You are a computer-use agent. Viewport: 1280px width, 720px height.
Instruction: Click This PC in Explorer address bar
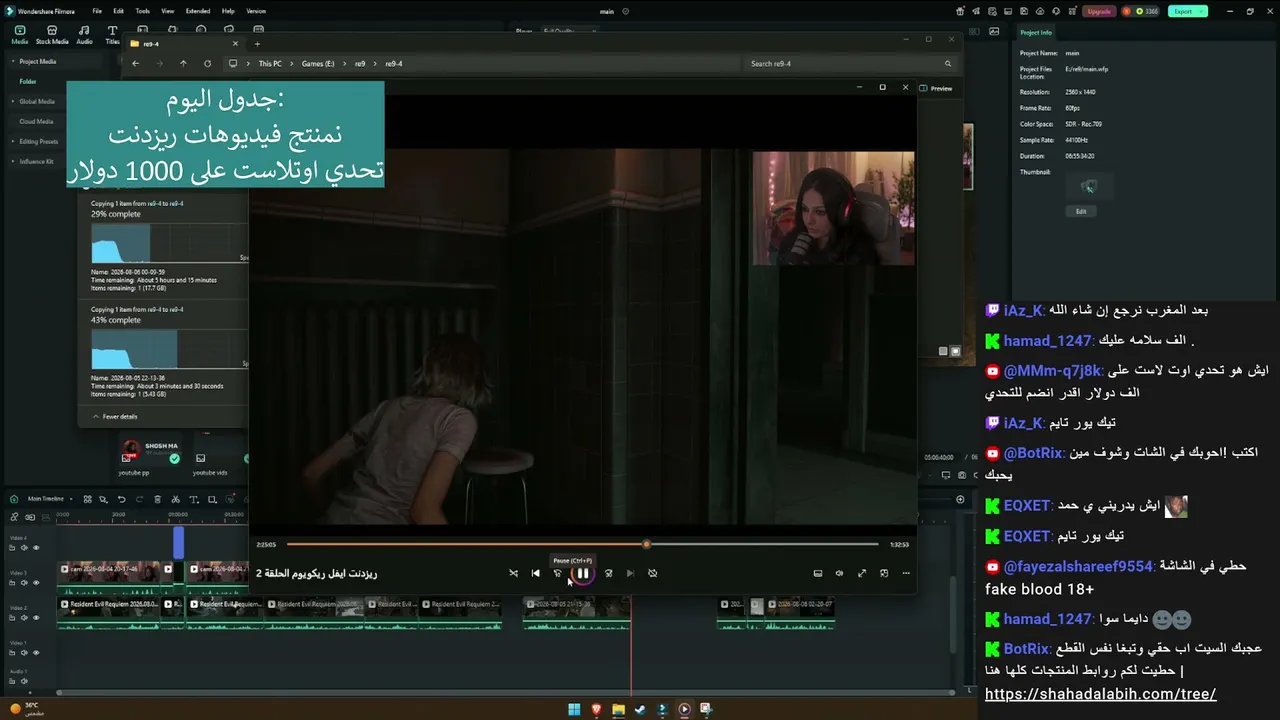click(x=270, y=63)
